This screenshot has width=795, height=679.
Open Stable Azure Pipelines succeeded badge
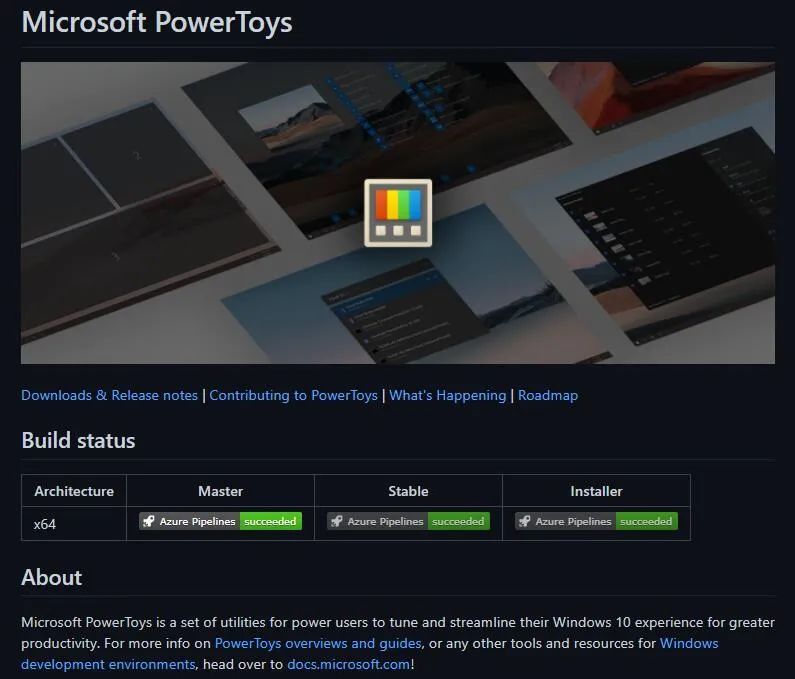[408, 521]
